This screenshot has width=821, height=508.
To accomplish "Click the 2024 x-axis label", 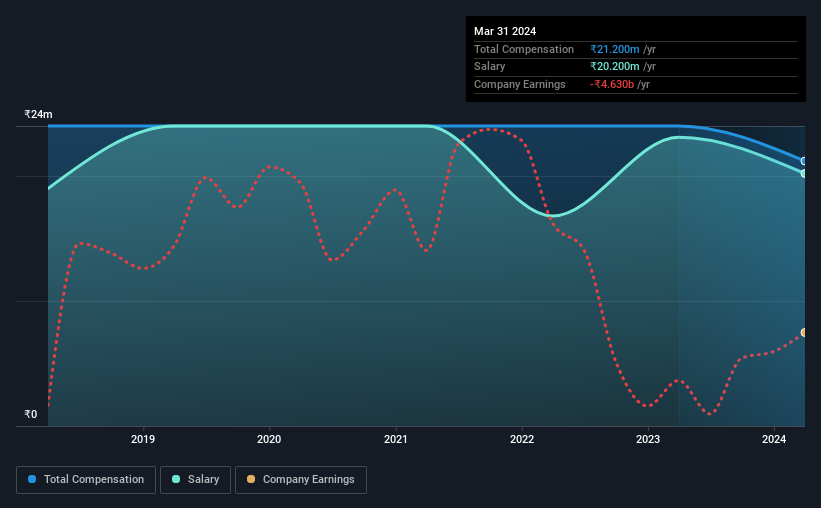I will tap(774, 439).
